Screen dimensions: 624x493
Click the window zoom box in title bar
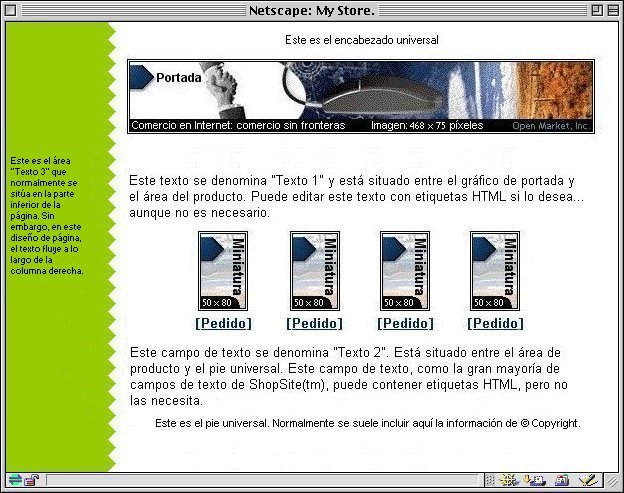tap(595, 10)
